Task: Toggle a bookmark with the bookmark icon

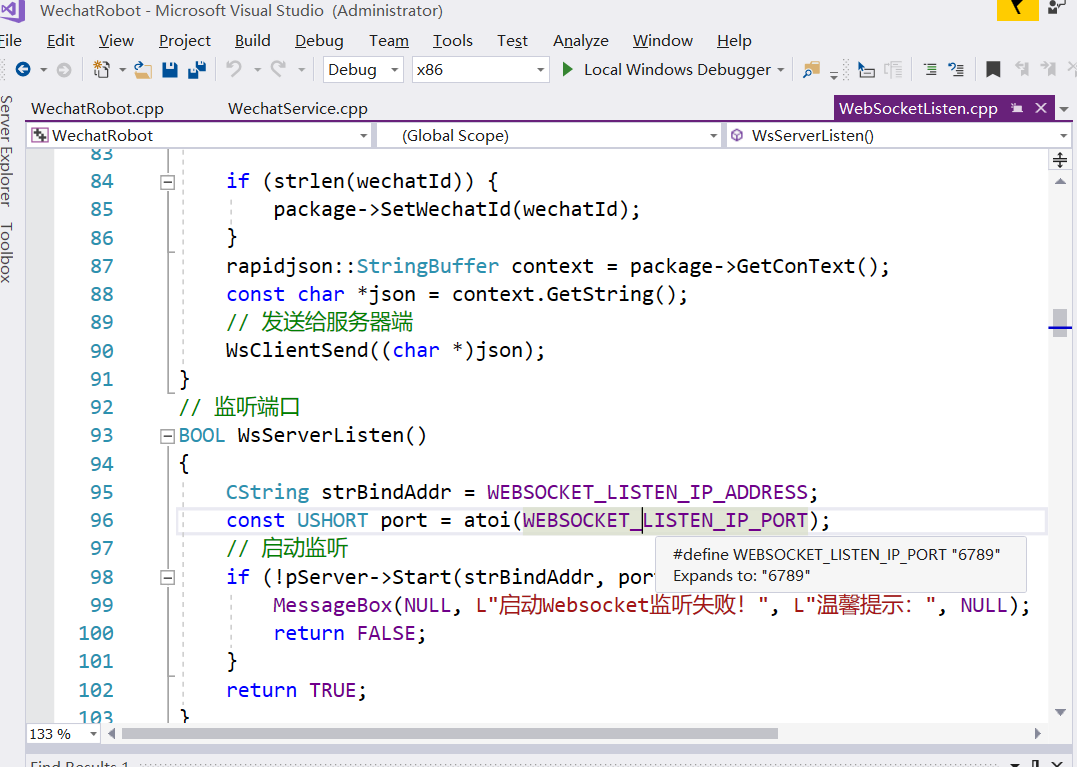Action: (x=993, y=69)
